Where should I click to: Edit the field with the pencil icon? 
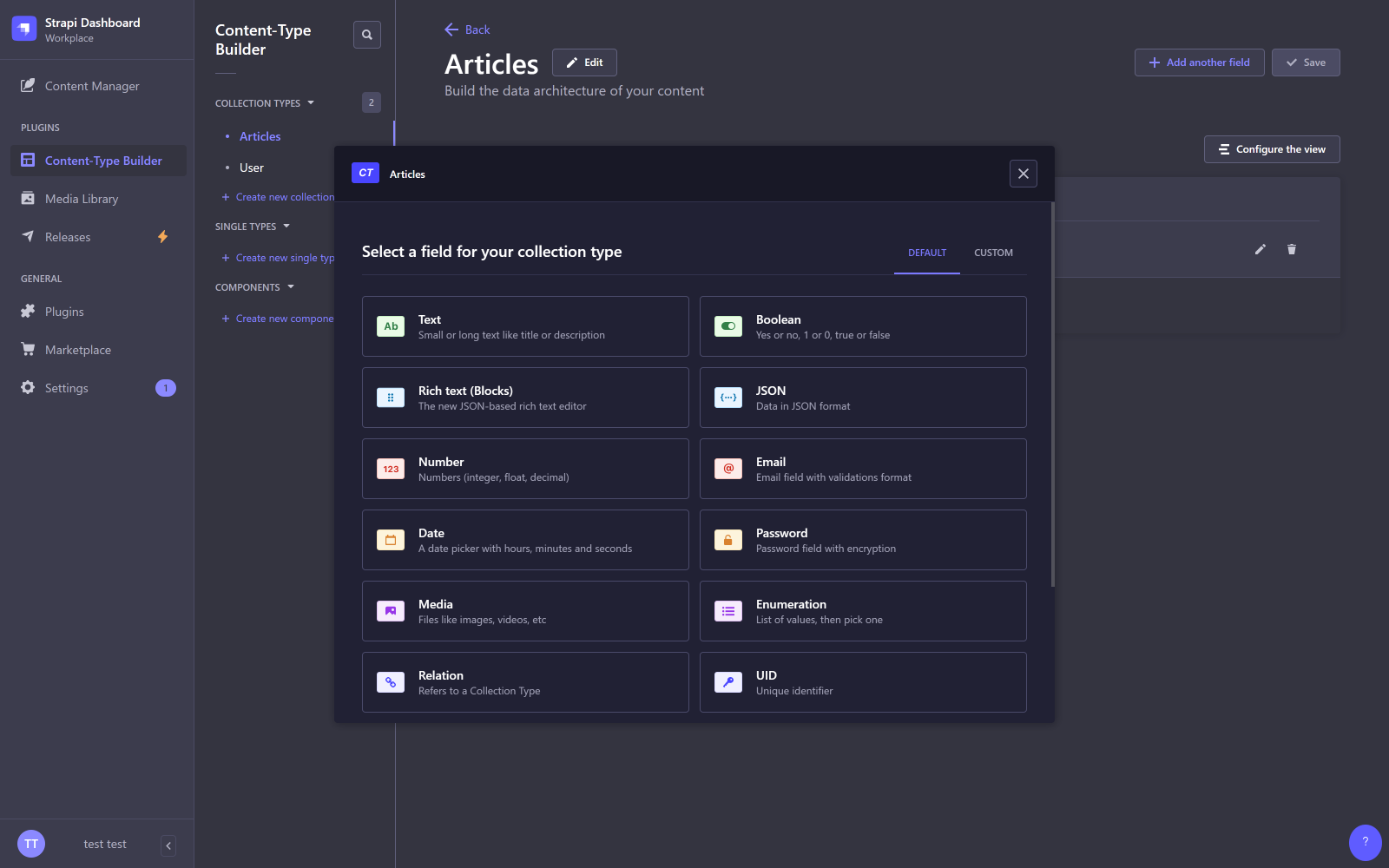click(x=1261, y=249)
